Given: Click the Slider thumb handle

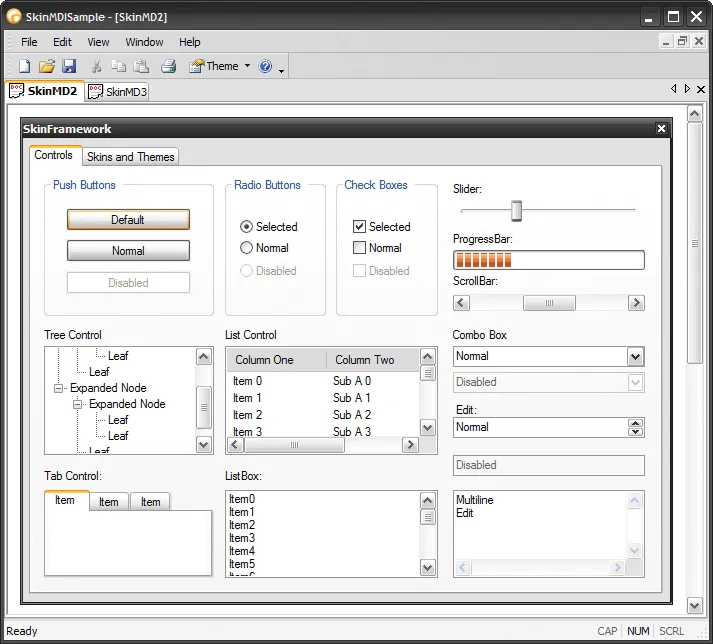Looking at the screenshot, I should click(x=516, y=211).
